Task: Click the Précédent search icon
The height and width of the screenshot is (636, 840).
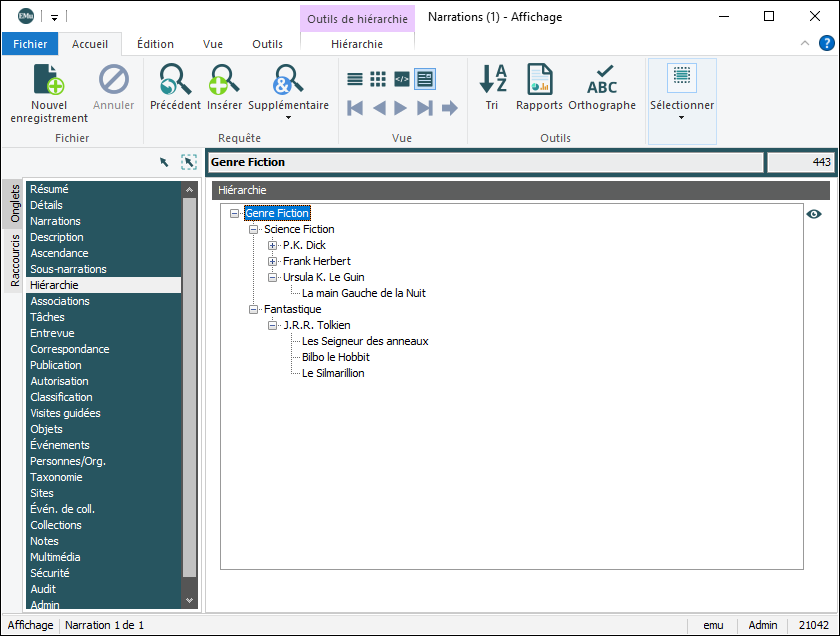Action: [175, 81]
